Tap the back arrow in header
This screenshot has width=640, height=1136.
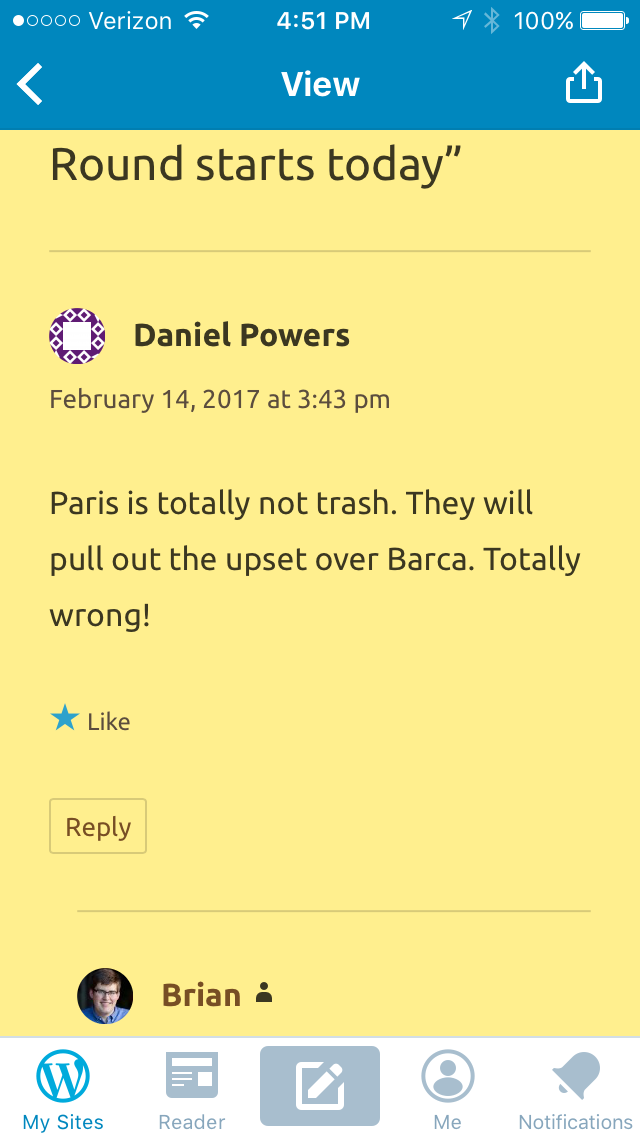pyautogui.click(x=30, y=84)
